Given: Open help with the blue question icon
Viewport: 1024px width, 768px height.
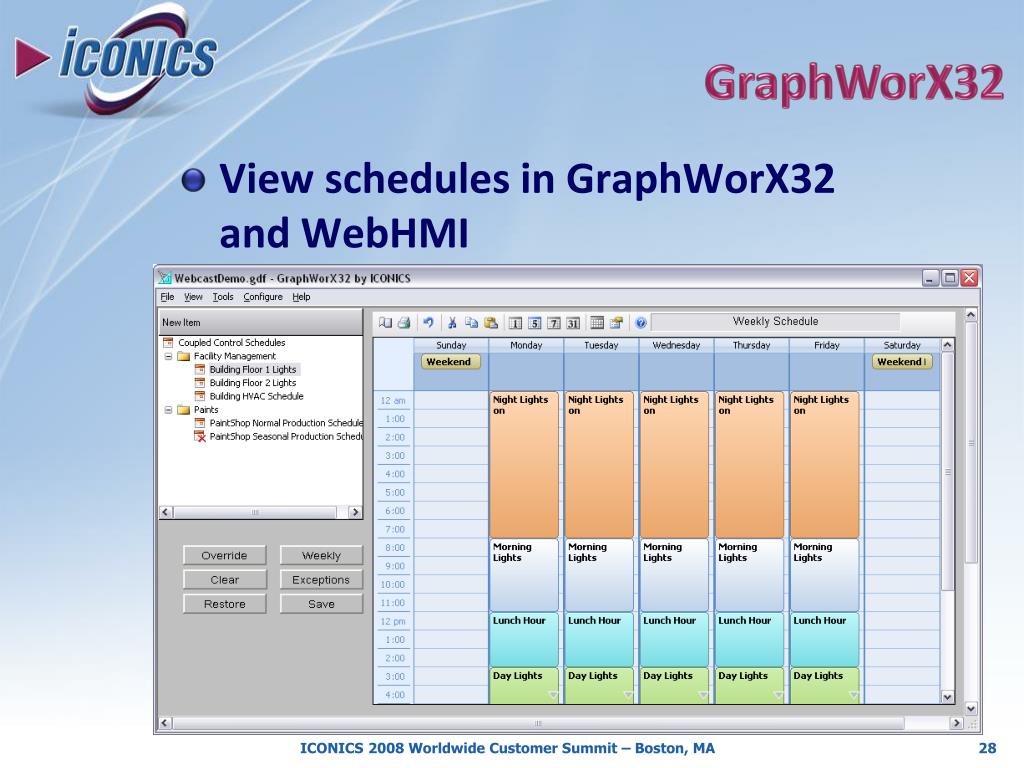Looking at the screenshot, I should [641, 323].
